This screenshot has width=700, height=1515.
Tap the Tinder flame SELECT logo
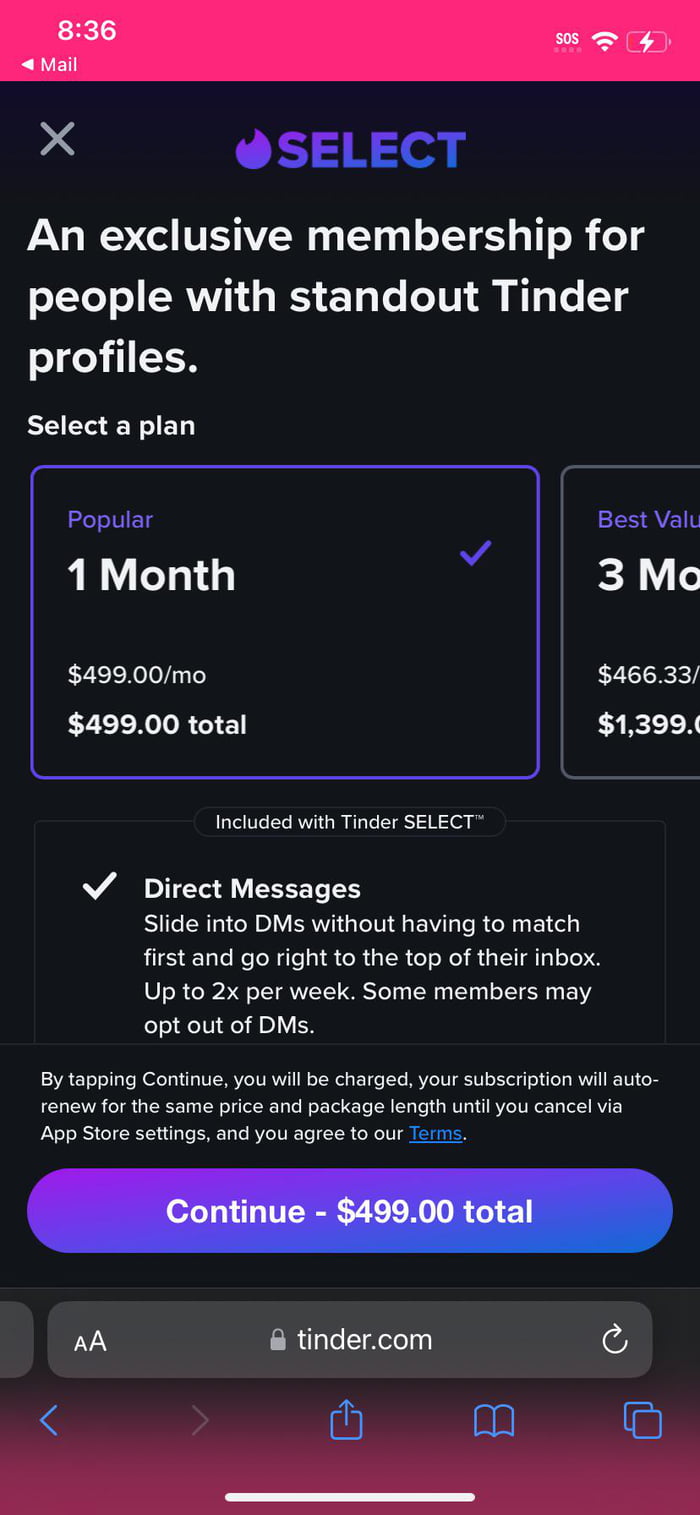click(x=350, y=150)
